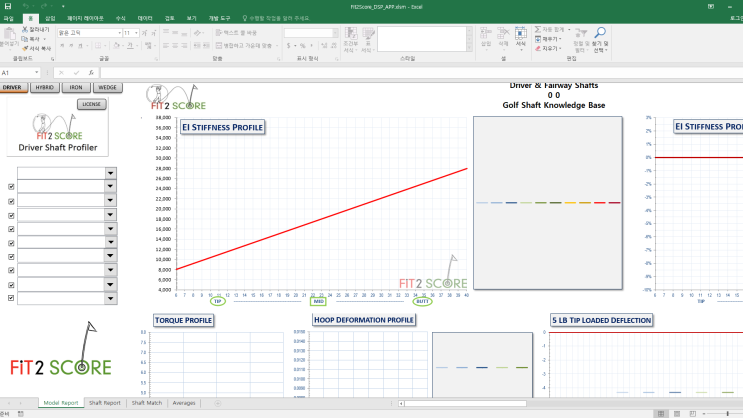
Task: Click the DRIVER button
Action: [12, 87]
